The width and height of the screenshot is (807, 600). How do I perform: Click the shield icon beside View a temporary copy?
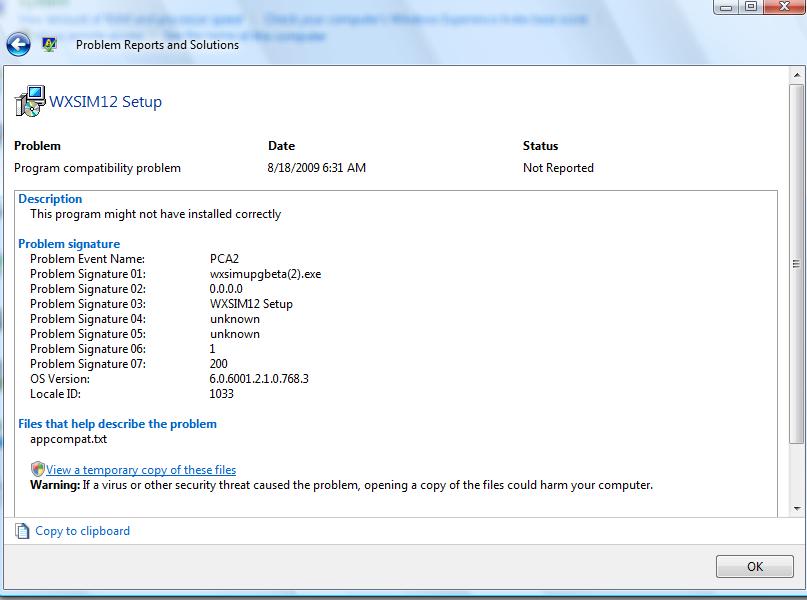[x=38, y=469]
